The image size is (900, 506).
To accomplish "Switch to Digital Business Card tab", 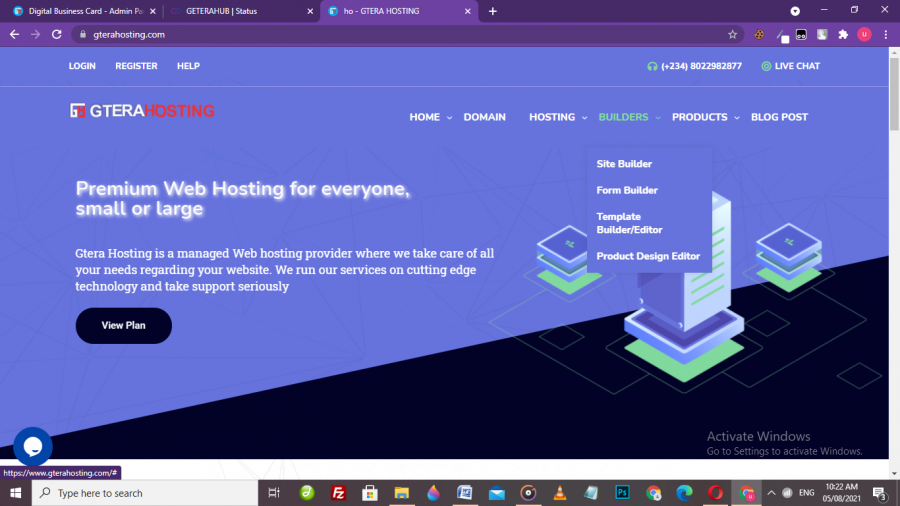I will pos(85,11).
